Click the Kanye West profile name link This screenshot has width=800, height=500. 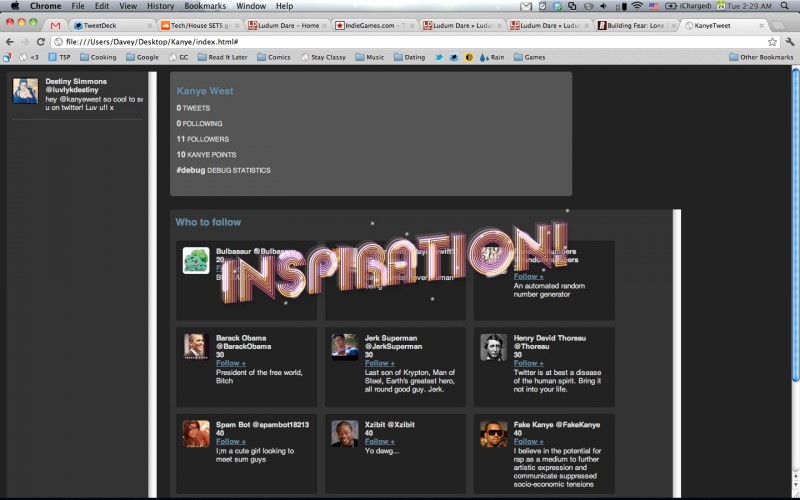tap(205, 91)
